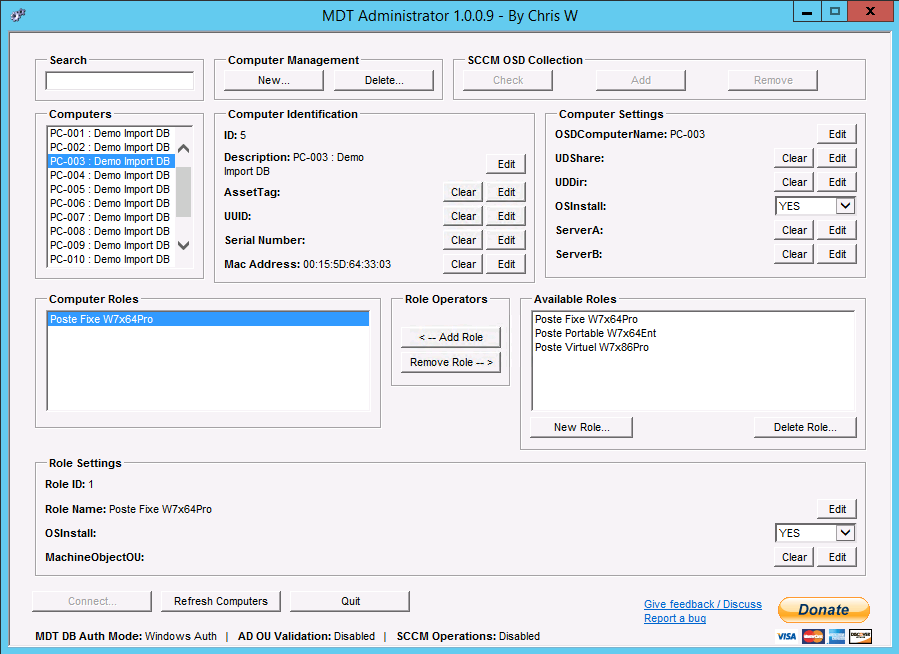Edit the OSDComputerName setting

pos(837,134)
